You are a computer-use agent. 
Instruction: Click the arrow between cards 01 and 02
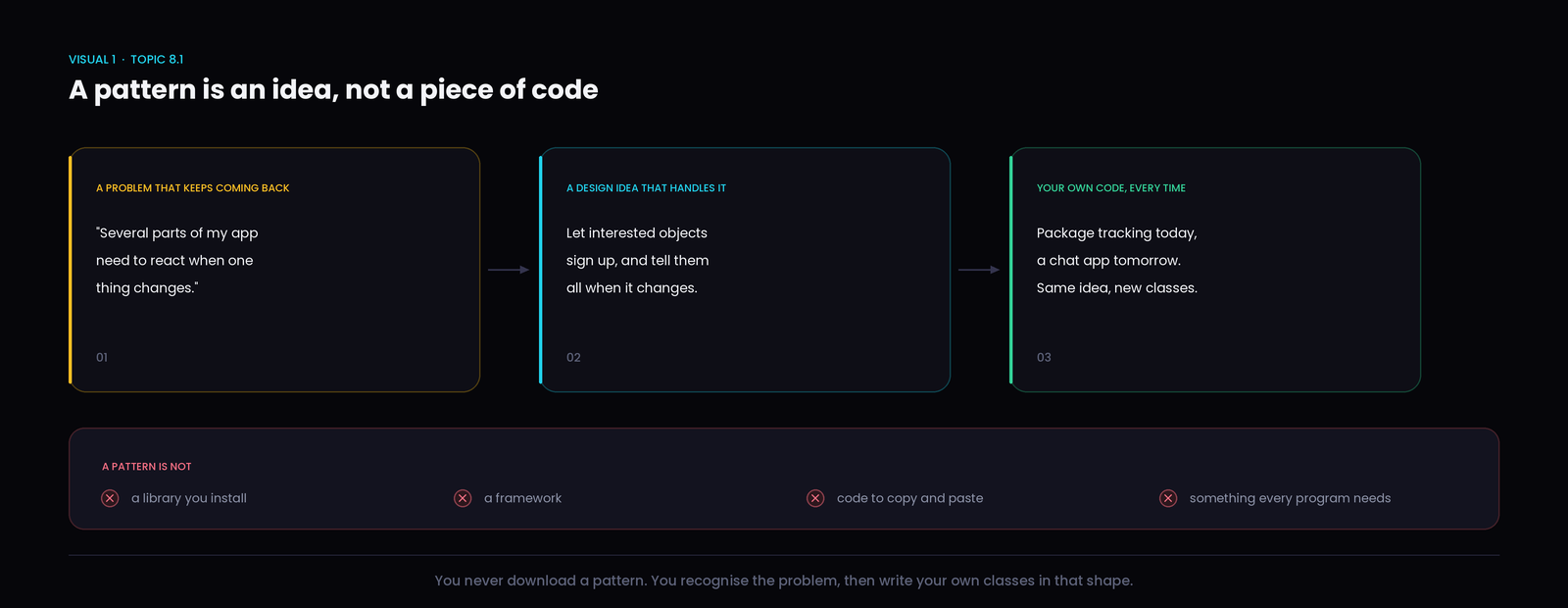pos(509,270)
